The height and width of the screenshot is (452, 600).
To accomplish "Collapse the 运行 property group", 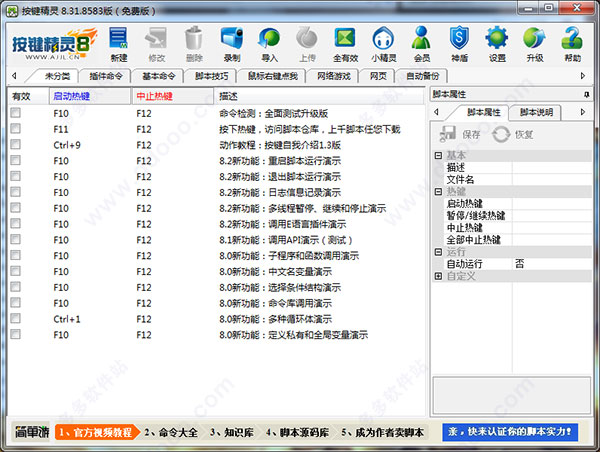I will coord(439,252).
